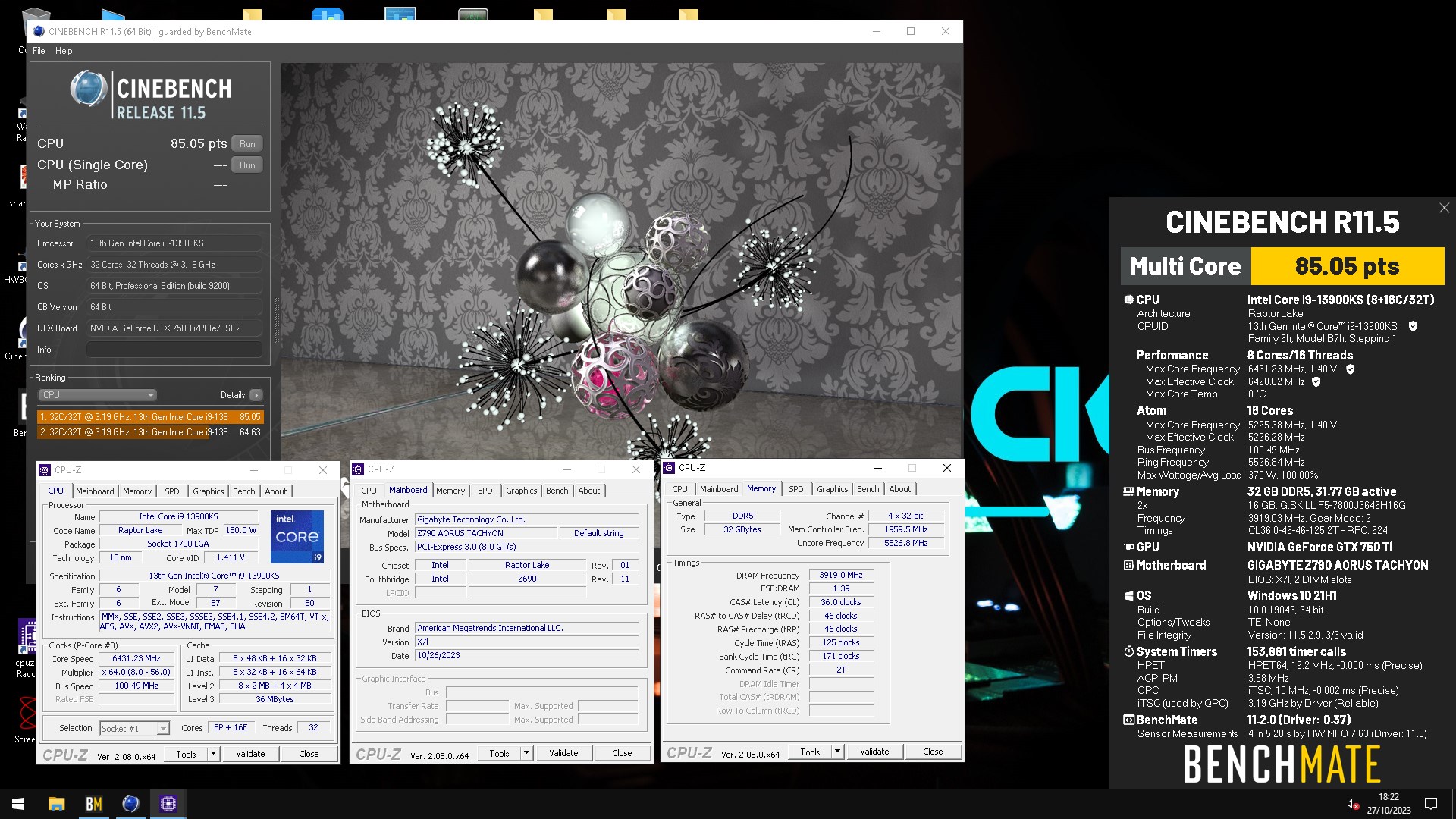The width and height of the screenshot is (1456, 819).
Task: Open the File menu in Cinebench
Action: [x=39, y=51]
